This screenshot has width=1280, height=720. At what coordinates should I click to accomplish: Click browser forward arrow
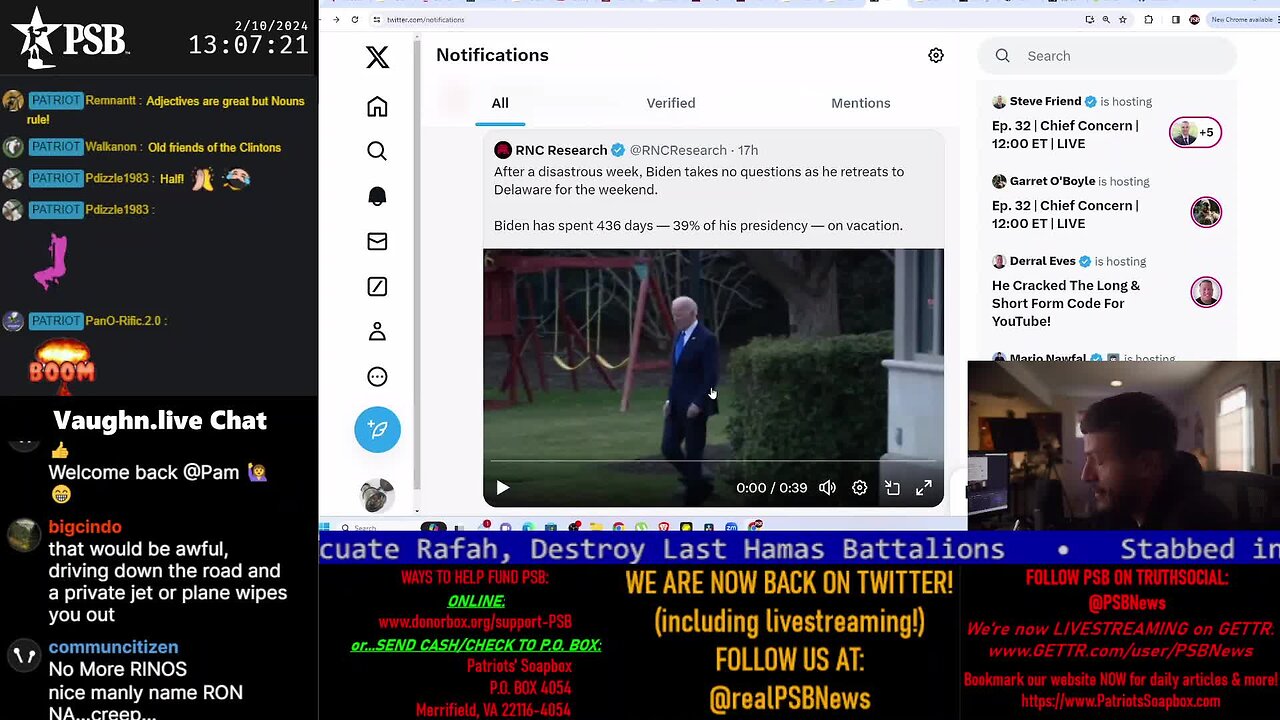point(335,19)
